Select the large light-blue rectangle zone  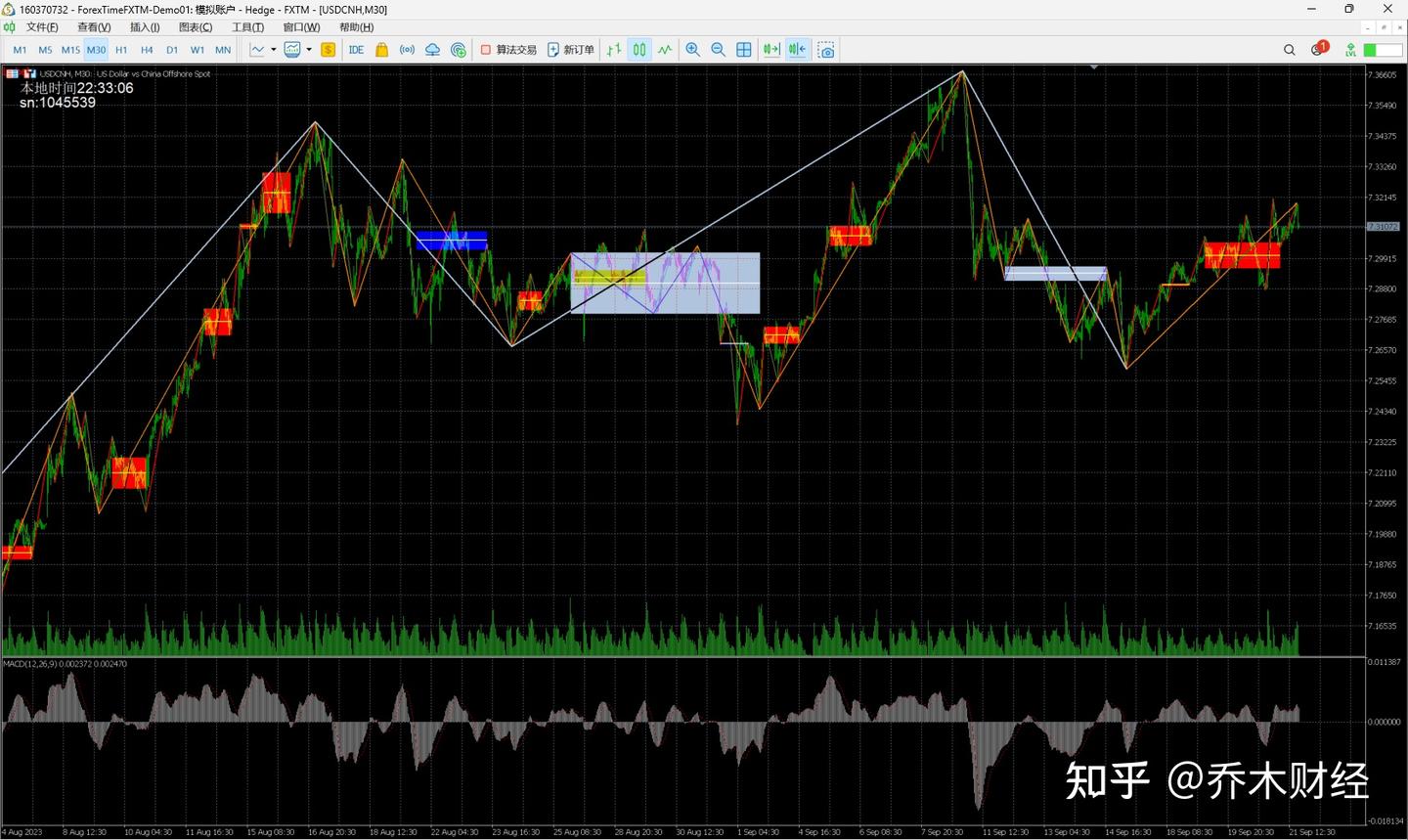[665, 284]
